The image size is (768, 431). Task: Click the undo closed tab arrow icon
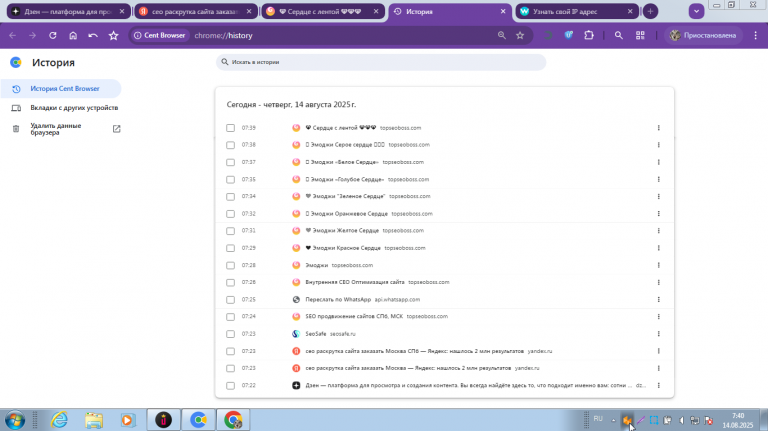(93, 35)
